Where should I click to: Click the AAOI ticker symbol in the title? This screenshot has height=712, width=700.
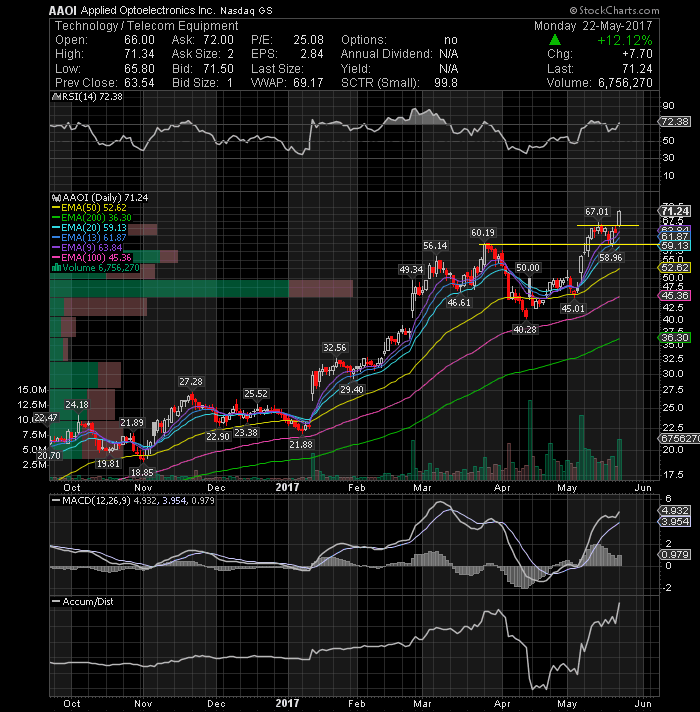click(x=63, y=10)
